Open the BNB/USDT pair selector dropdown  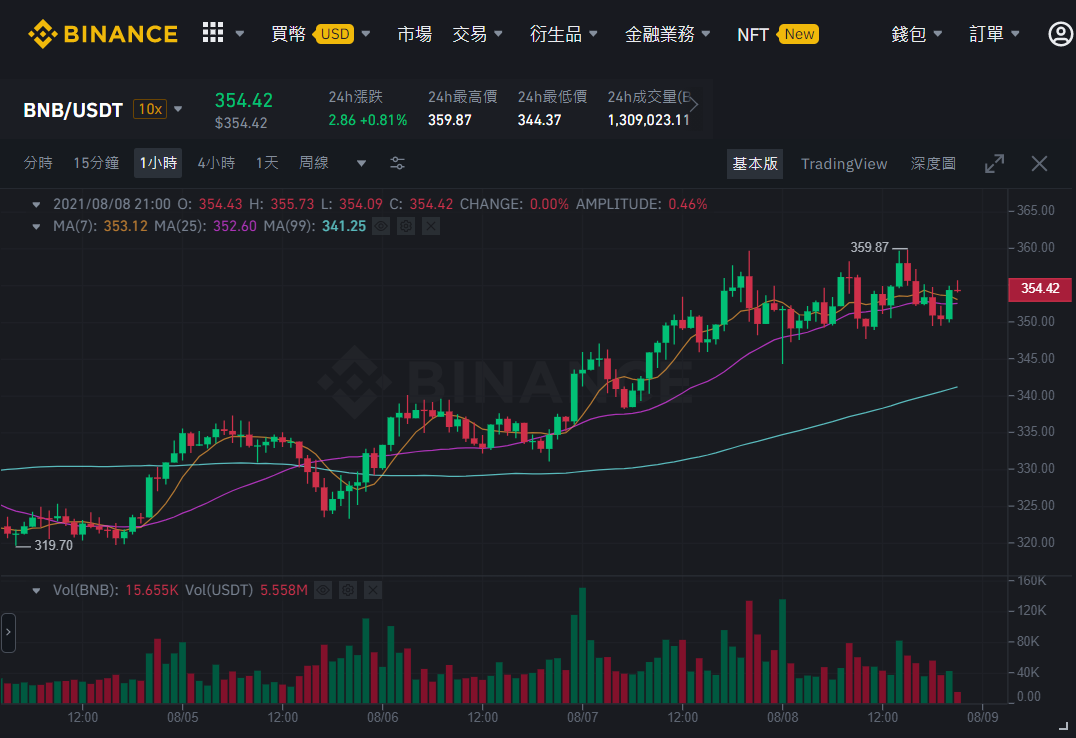point(178,109)
